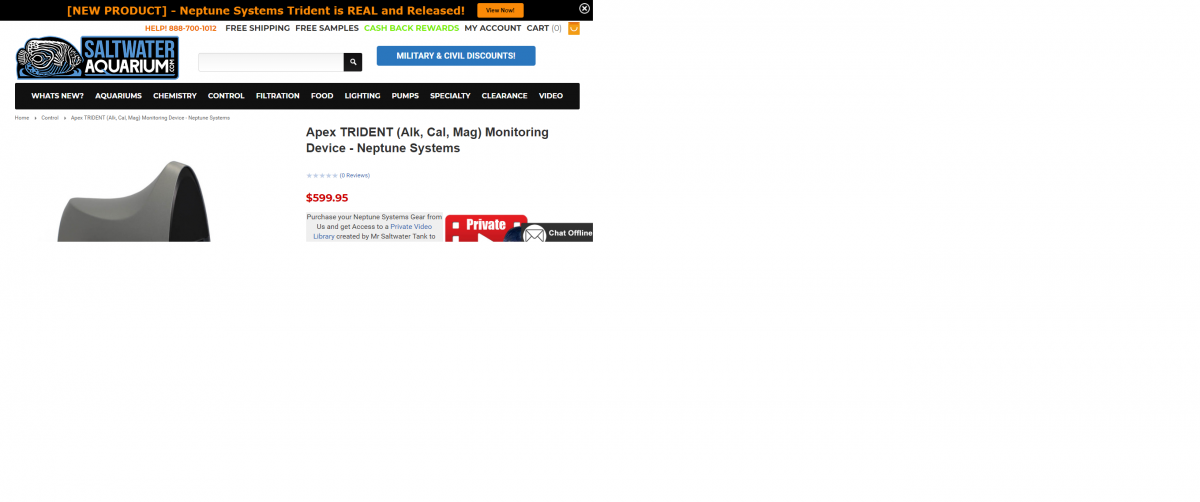This screenshot has width=1200, height=502.
Task: Open the CLEARANCE menu
Action: coord(504,96)
